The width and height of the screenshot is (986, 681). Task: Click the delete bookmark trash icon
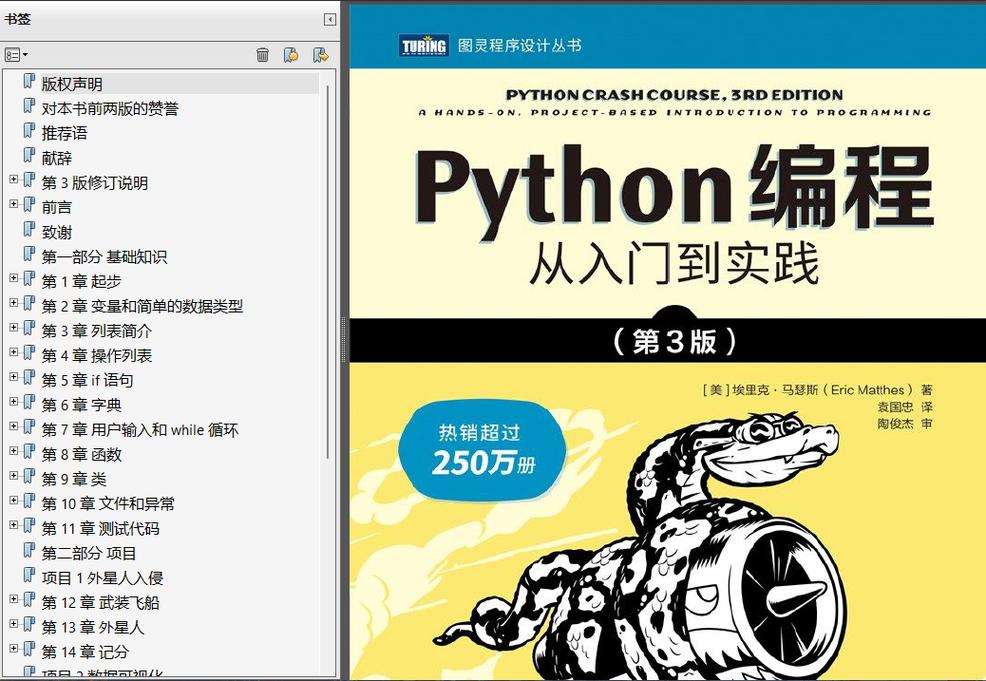pos(262,56)
